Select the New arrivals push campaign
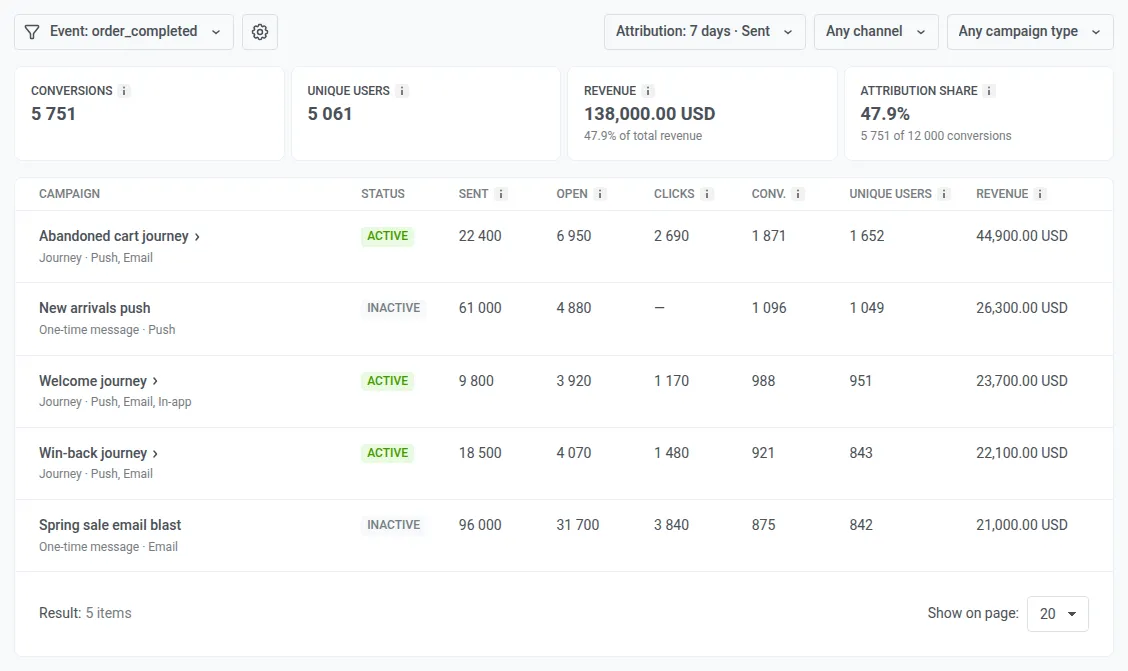 coord(94,308)
